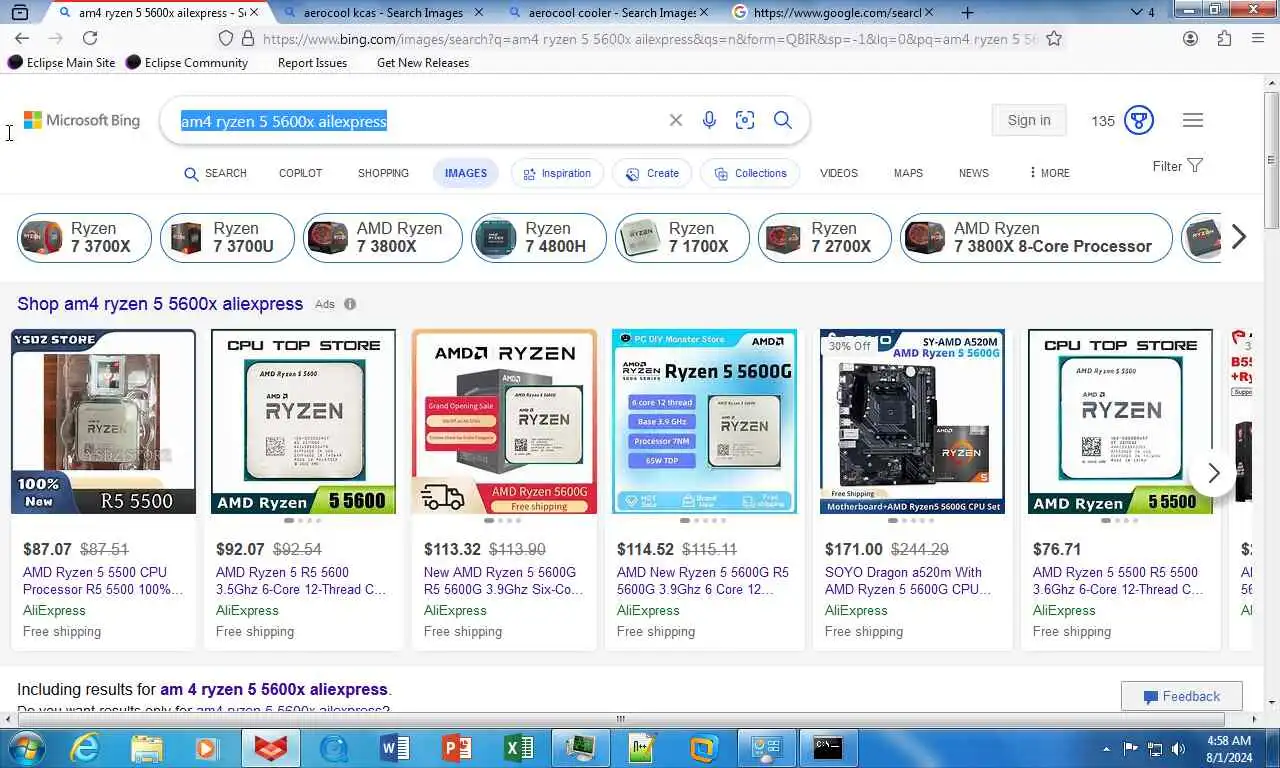This screenshot has width=1280, height=768.
Task: Select Ryzen 7 3700U related search chip
Action: click(x=227, y=237)
